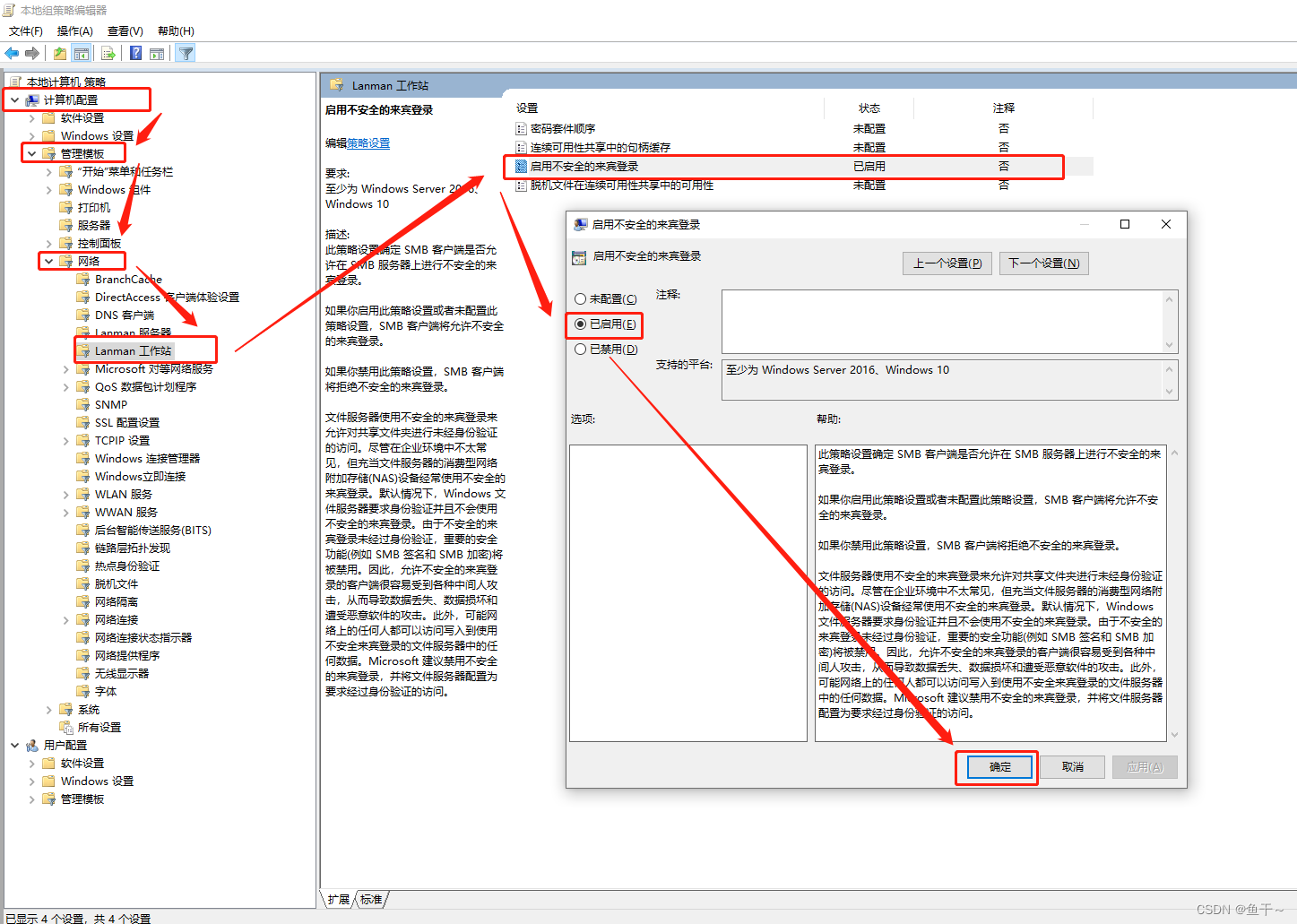Expand the QoS 数据包计划程序 node
The width and height of the screenshot is (1297, 924).
66,386
